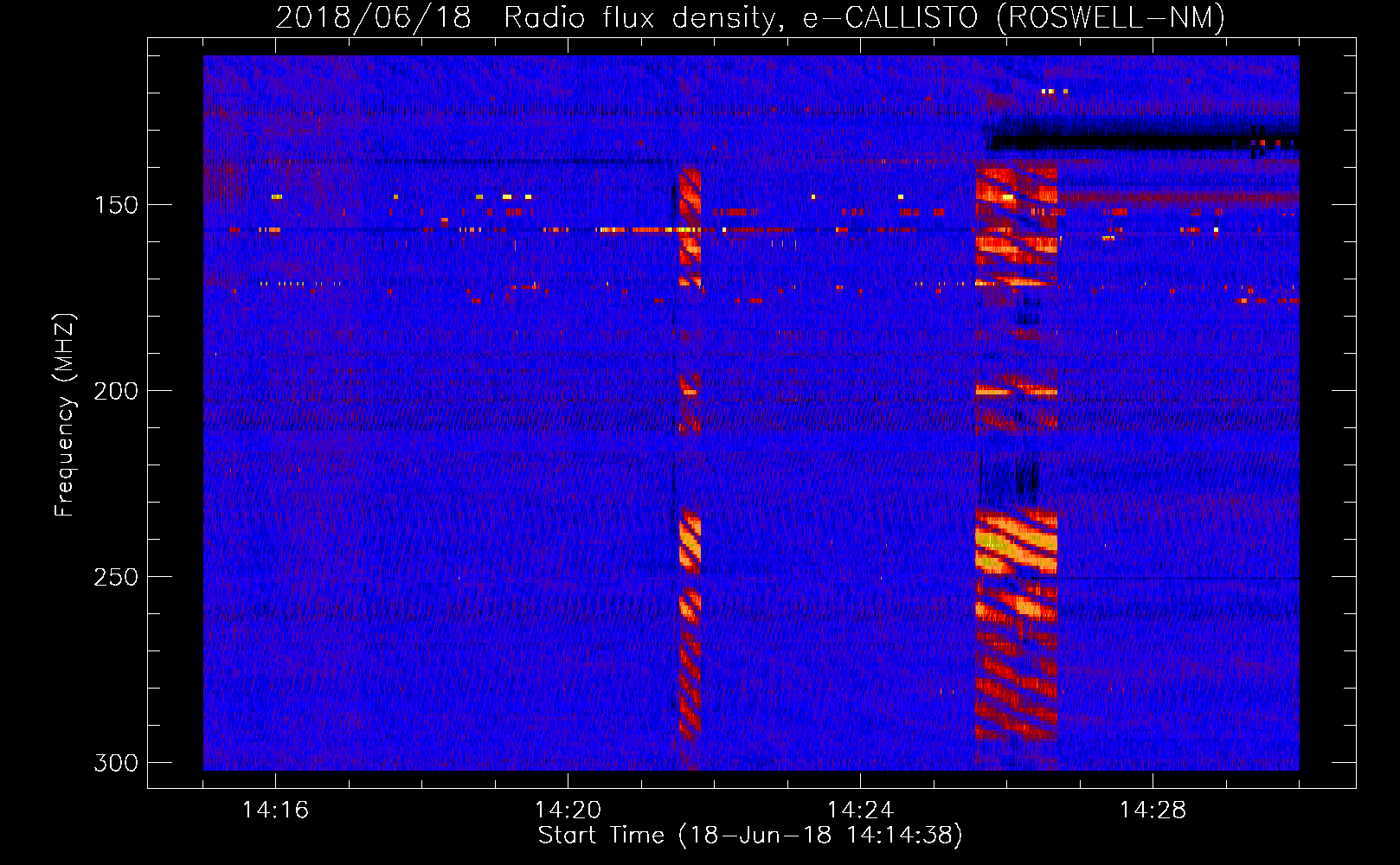Screen dimensions: 1400x865
Task: Click the 200 frequency tick label
Action: click(x=116, y=391)
